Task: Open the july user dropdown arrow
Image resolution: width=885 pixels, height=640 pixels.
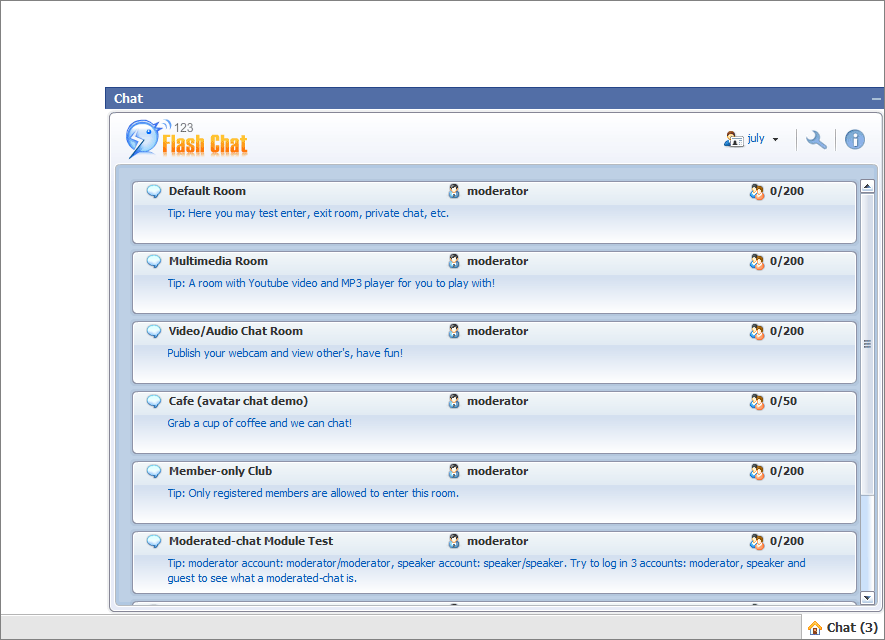Action: click(x=775, y=140)
